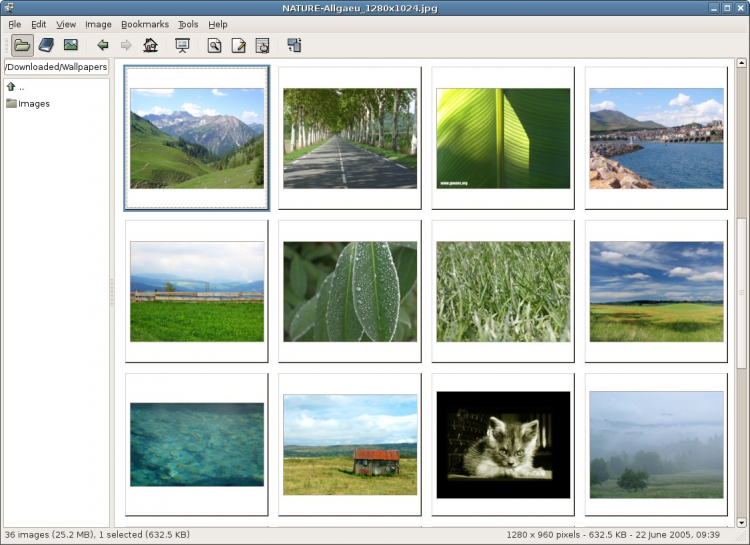The image size is (750, 545).
Task: Click the grayed forward arrow icon
Action: [126, 45]
